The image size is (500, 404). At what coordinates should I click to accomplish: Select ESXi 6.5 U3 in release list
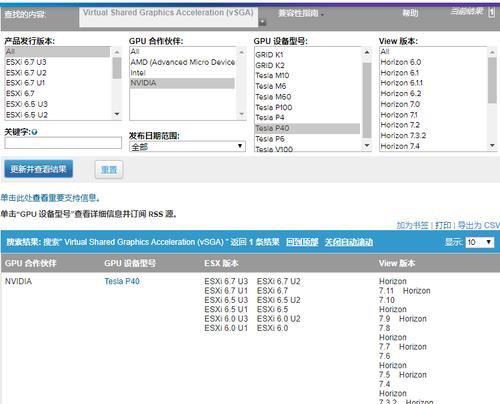(x=57, y=104)
